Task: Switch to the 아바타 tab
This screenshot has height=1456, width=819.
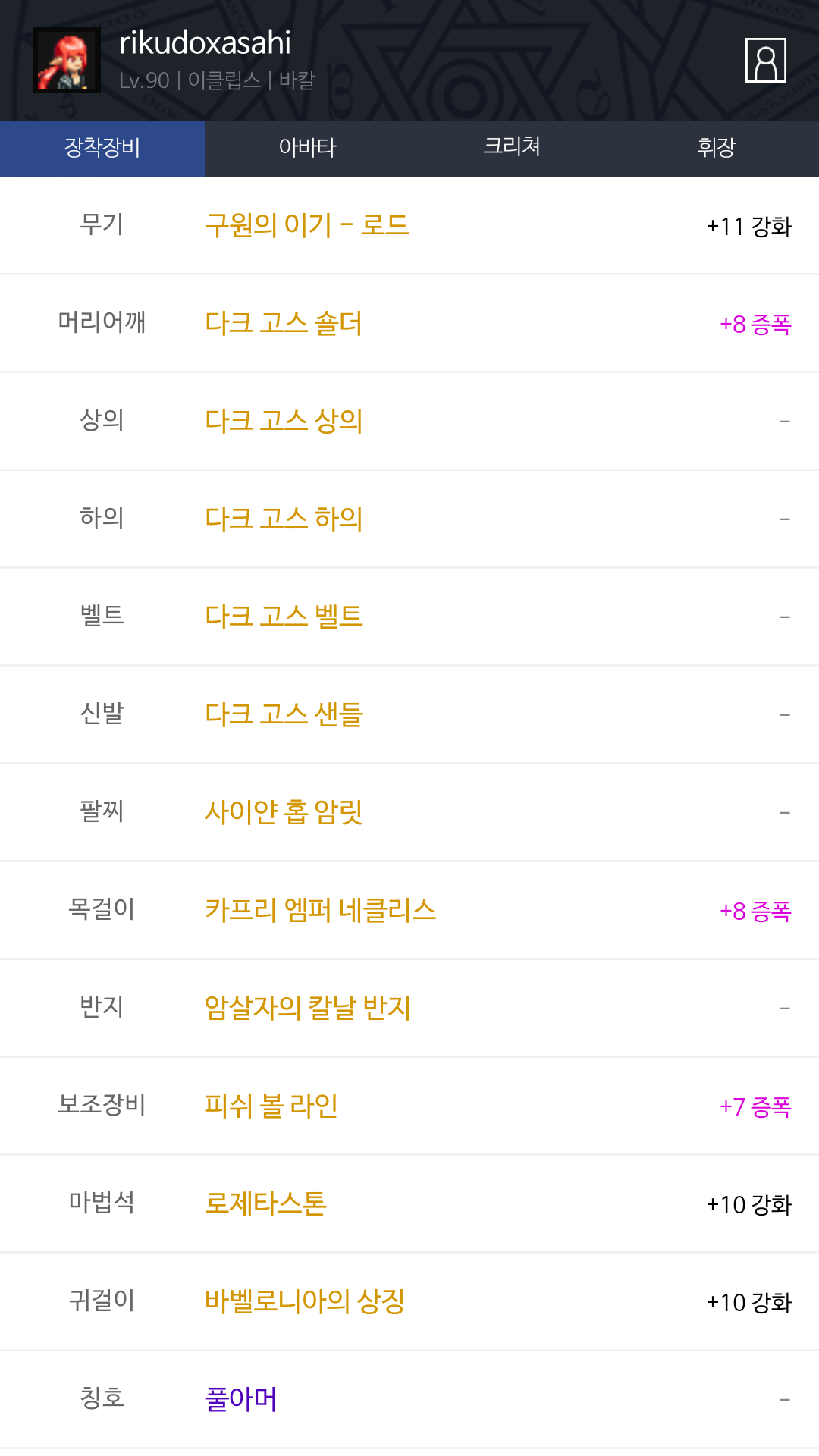Action: point(307,148)
